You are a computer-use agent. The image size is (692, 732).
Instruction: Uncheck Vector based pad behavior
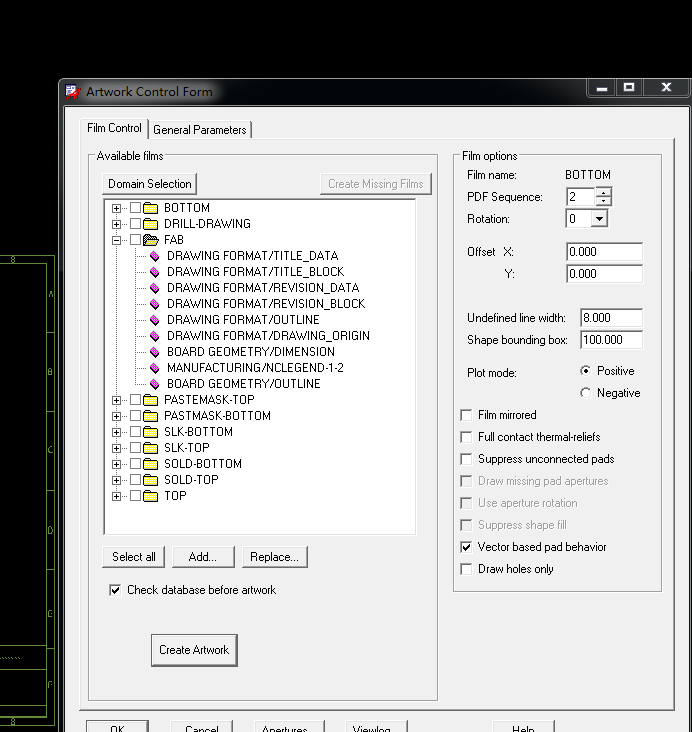pos(466,547)
